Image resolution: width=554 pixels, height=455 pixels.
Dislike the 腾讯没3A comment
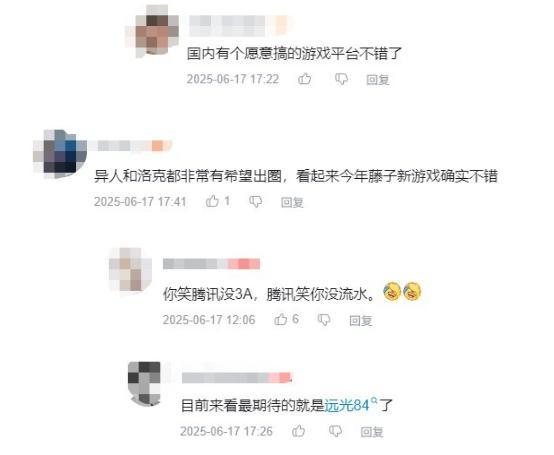(324, 320)
